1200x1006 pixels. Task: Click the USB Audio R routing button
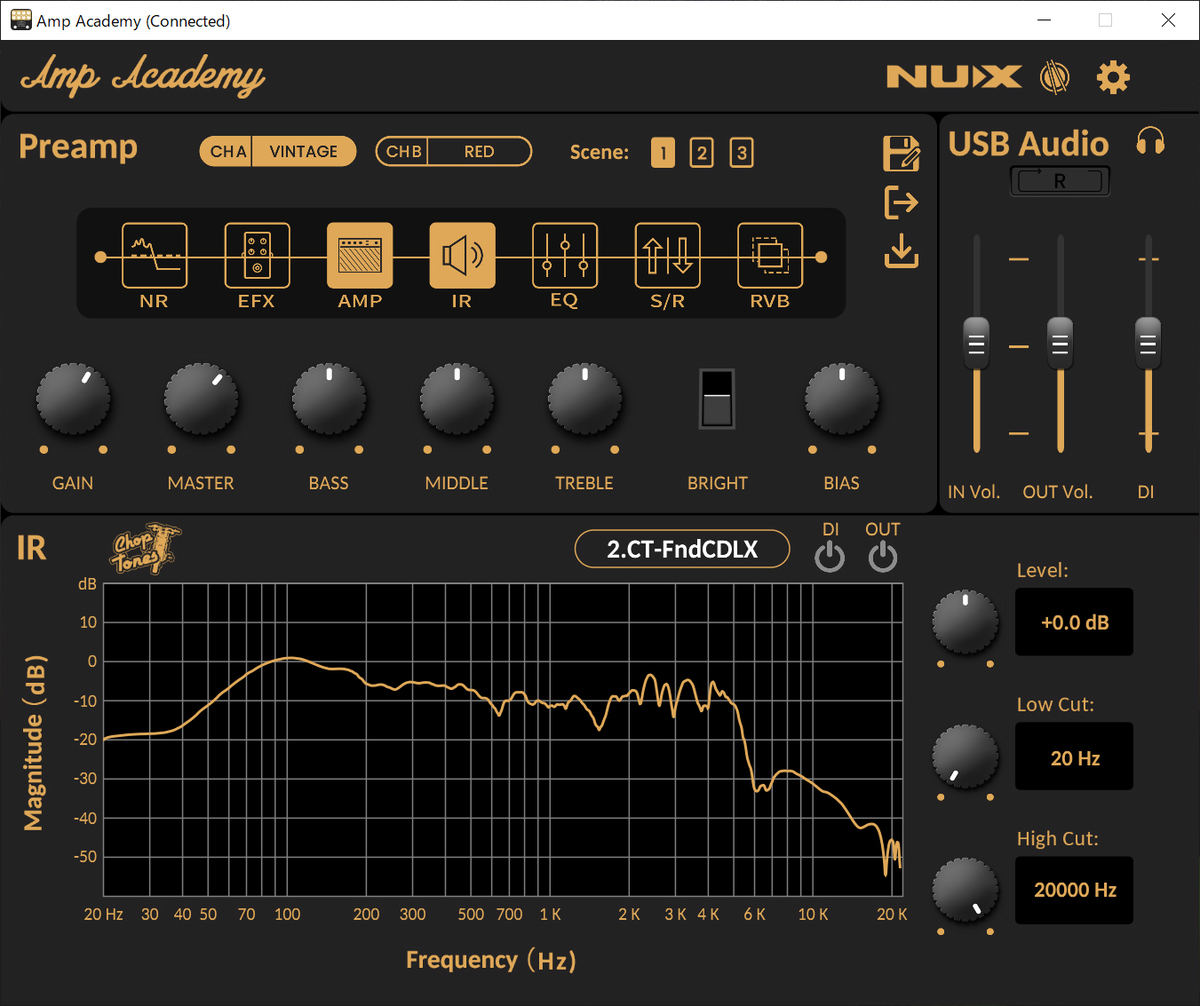[x=1059, y=181]
